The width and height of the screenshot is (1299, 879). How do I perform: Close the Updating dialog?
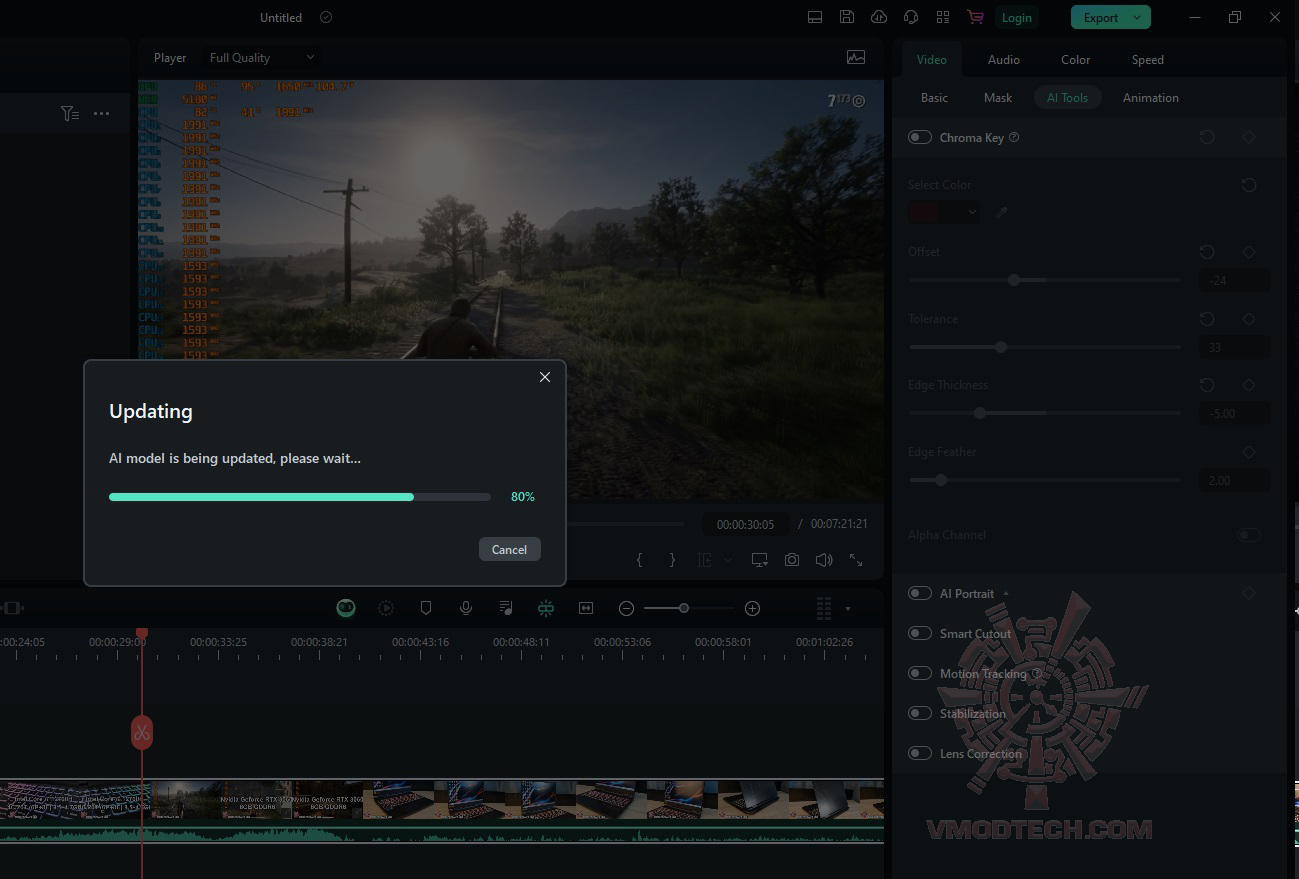point(544,377)
